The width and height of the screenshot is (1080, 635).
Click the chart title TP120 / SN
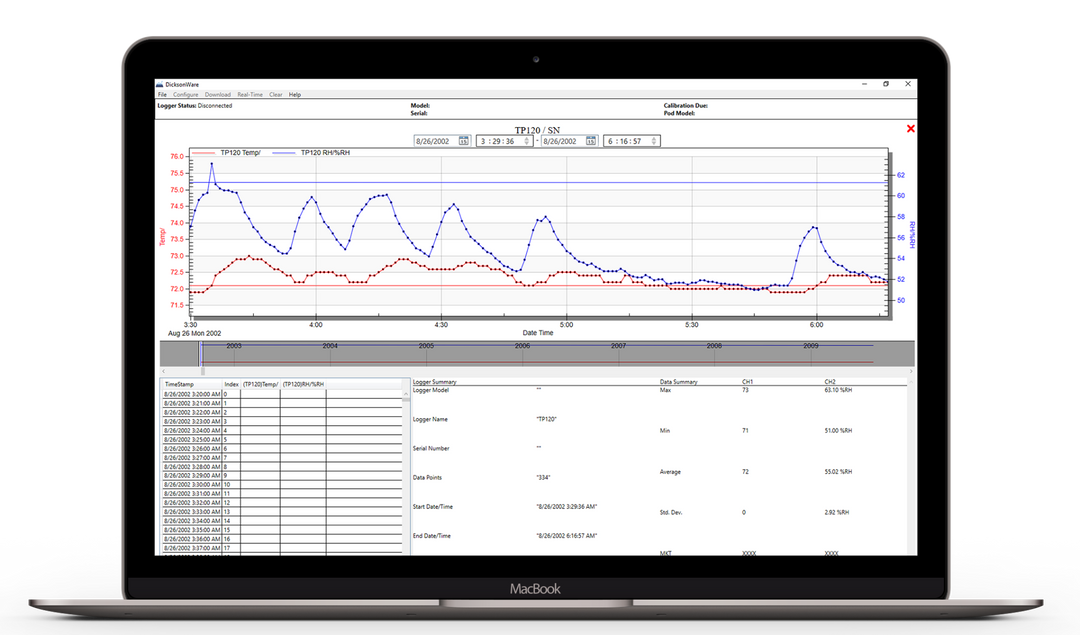(x=537, y=130)
